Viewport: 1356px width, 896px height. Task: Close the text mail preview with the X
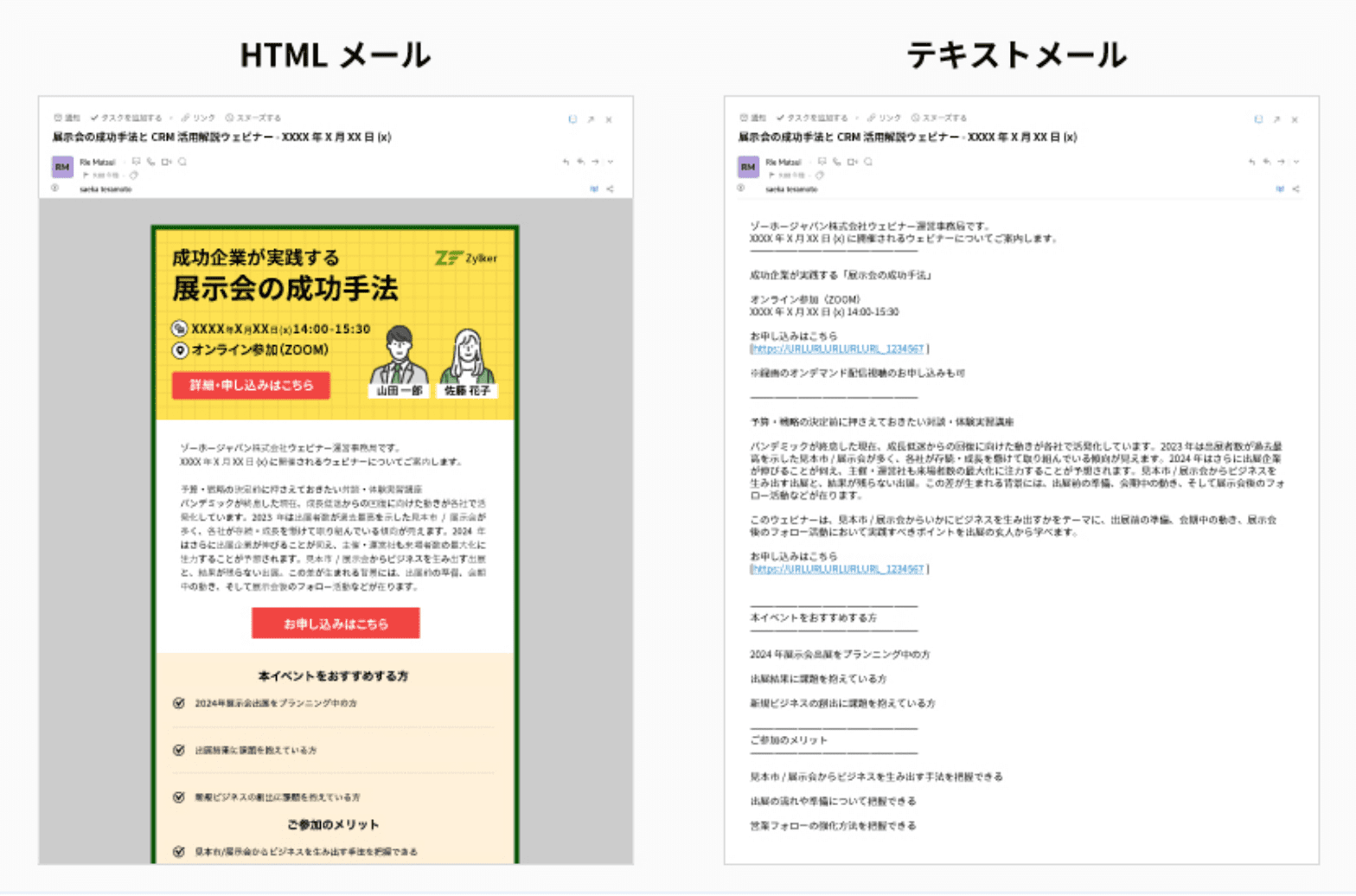pyautogui.click(x=1295, y=119)
